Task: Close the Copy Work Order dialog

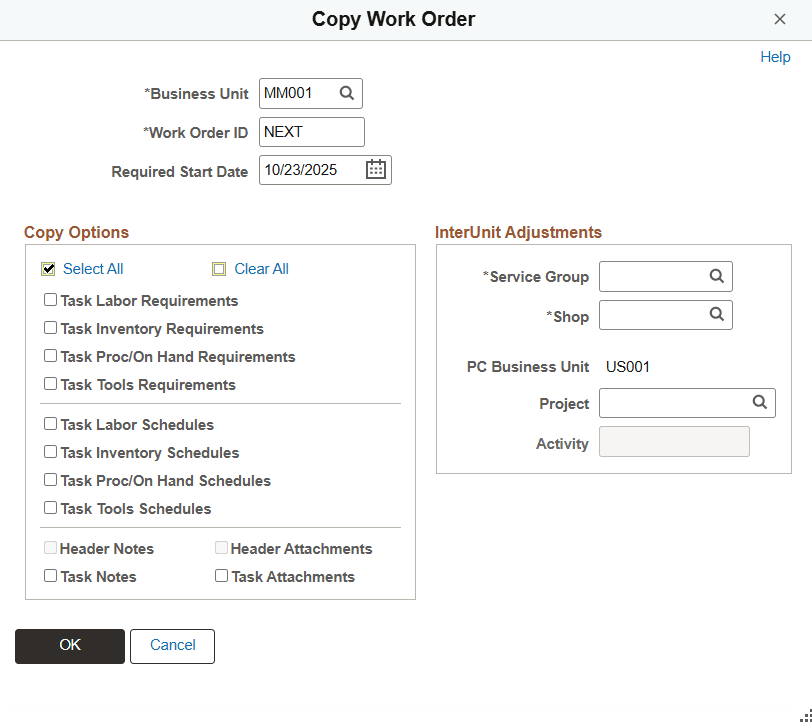Action: [x=782, y=19]
